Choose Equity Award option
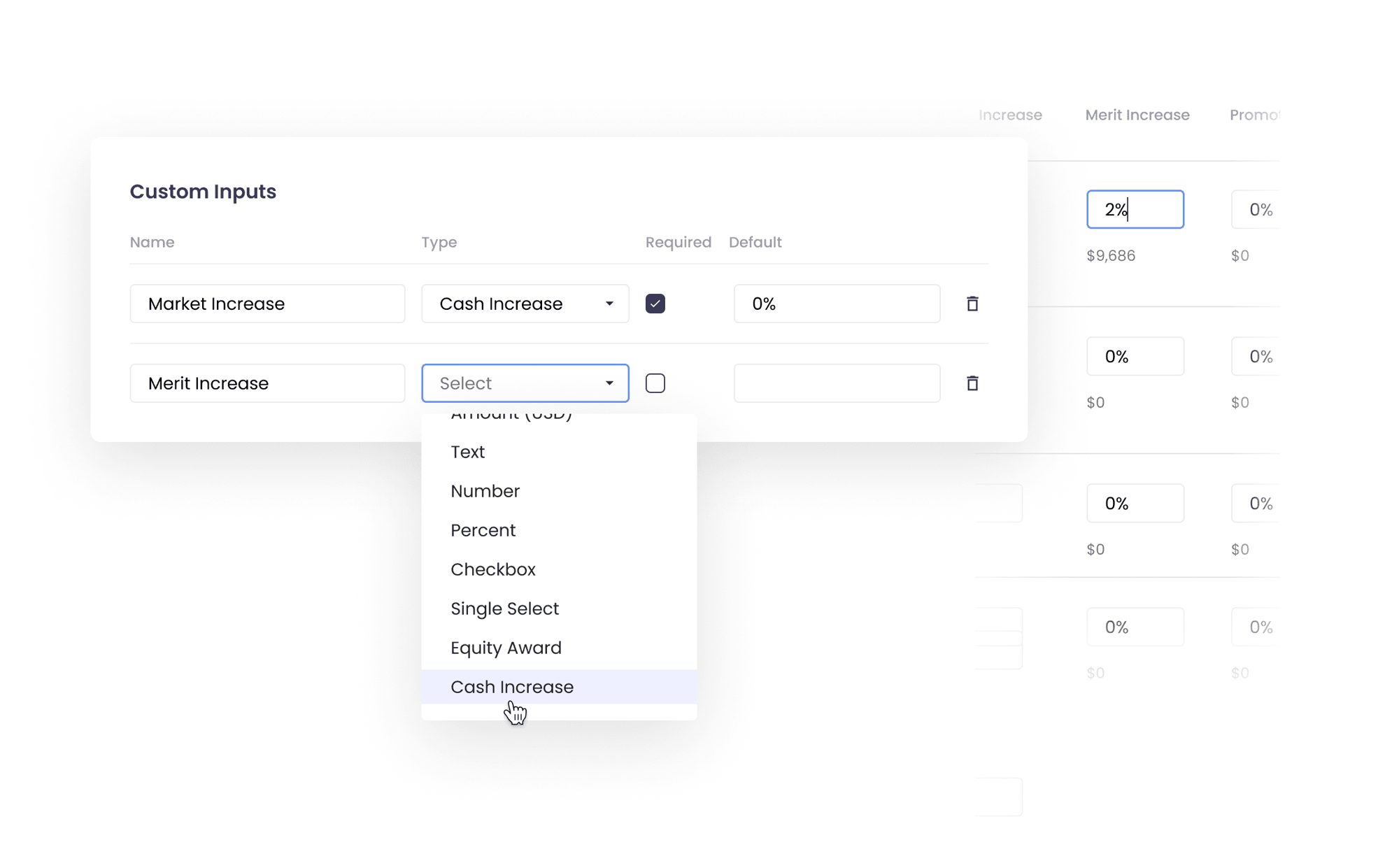Viewport: 1399px width, 868px height. 506,648
